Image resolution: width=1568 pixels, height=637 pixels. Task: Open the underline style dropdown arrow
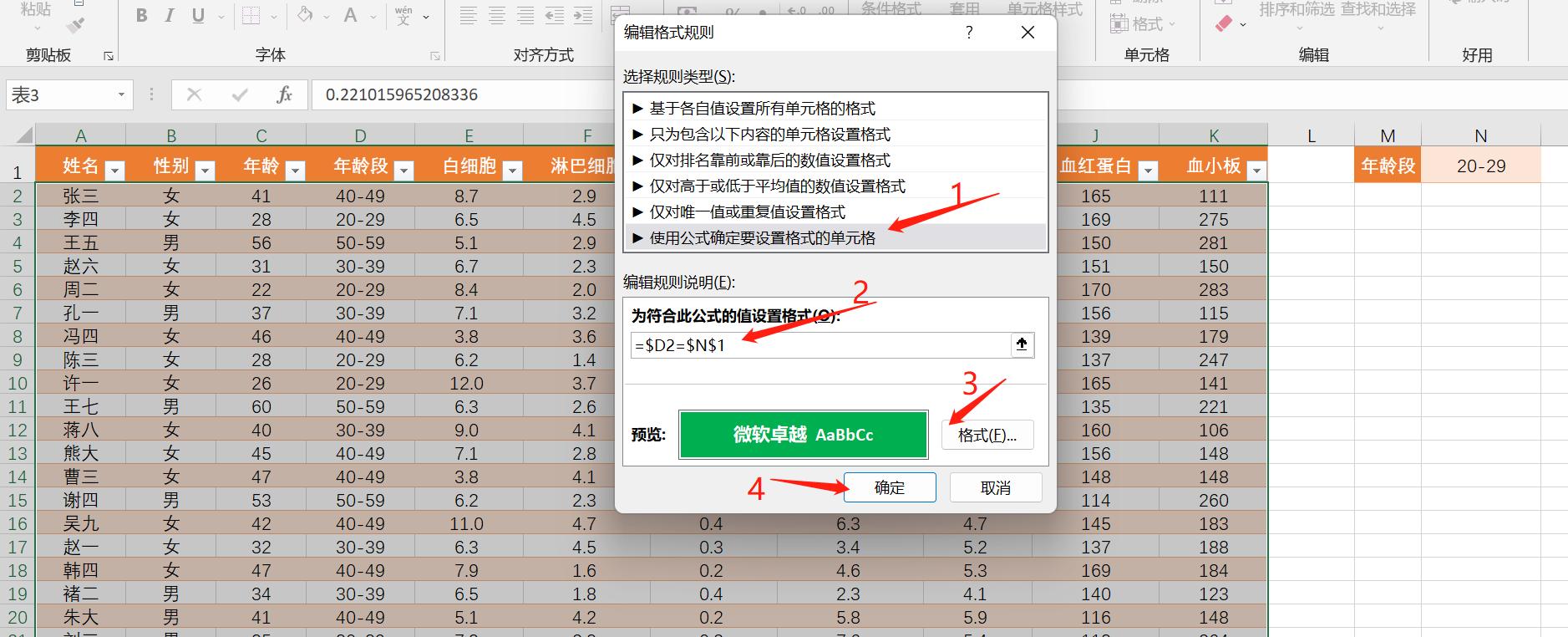(x=221, y=17)
